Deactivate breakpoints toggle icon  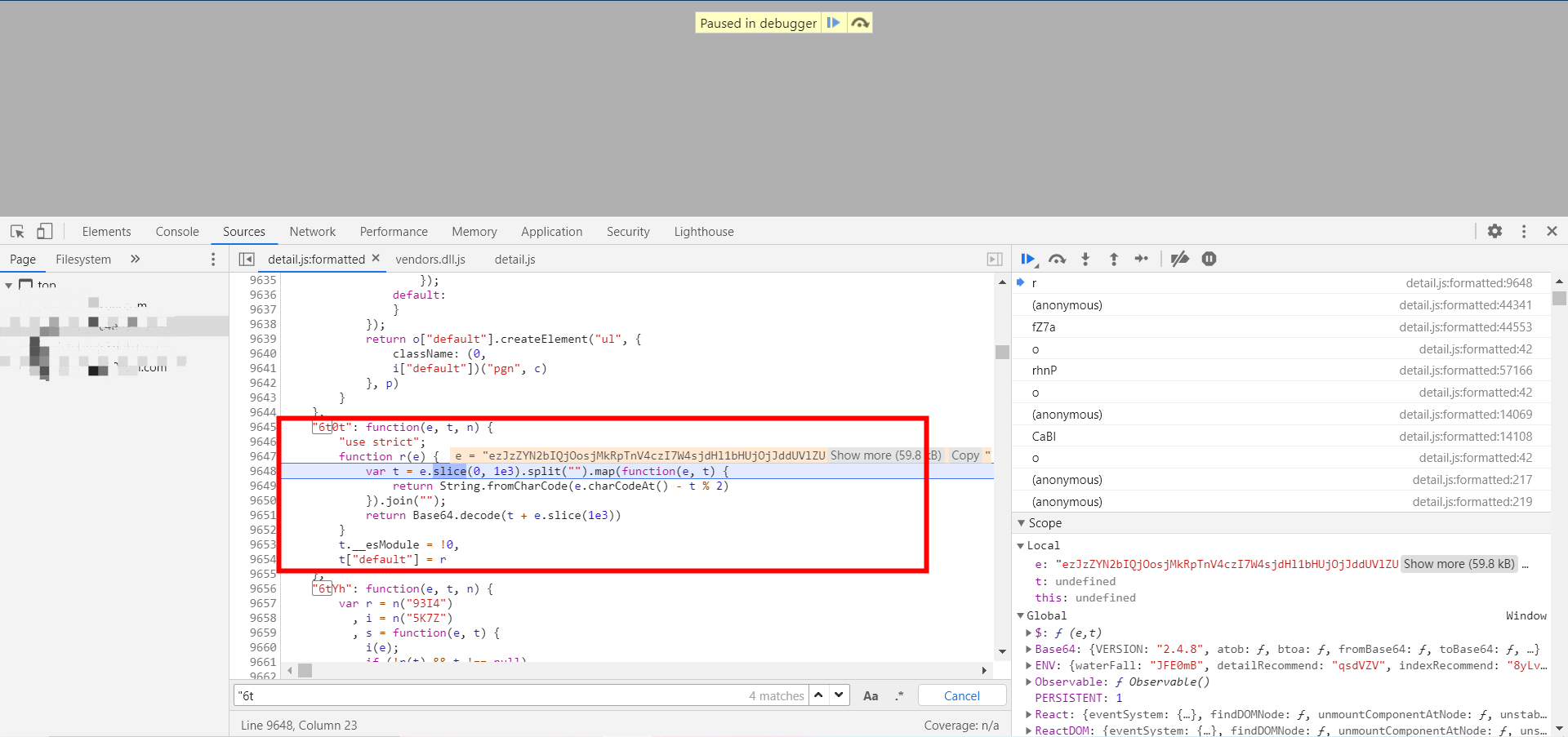[x=1180, y=259]
